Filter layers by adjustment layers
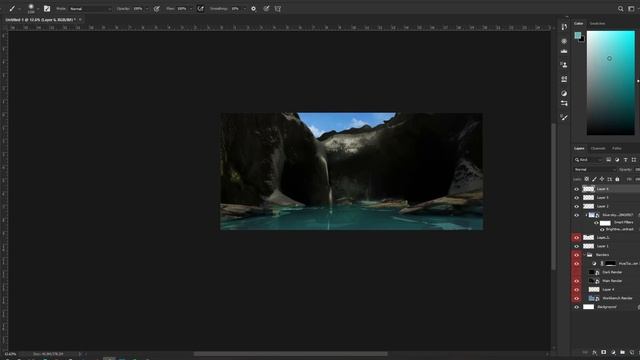 [x=617, y=160]
